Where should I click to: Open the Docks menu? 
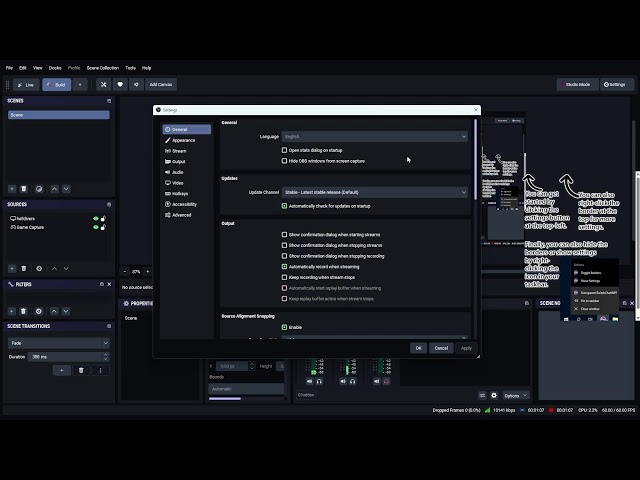click(x=55, y=68)
